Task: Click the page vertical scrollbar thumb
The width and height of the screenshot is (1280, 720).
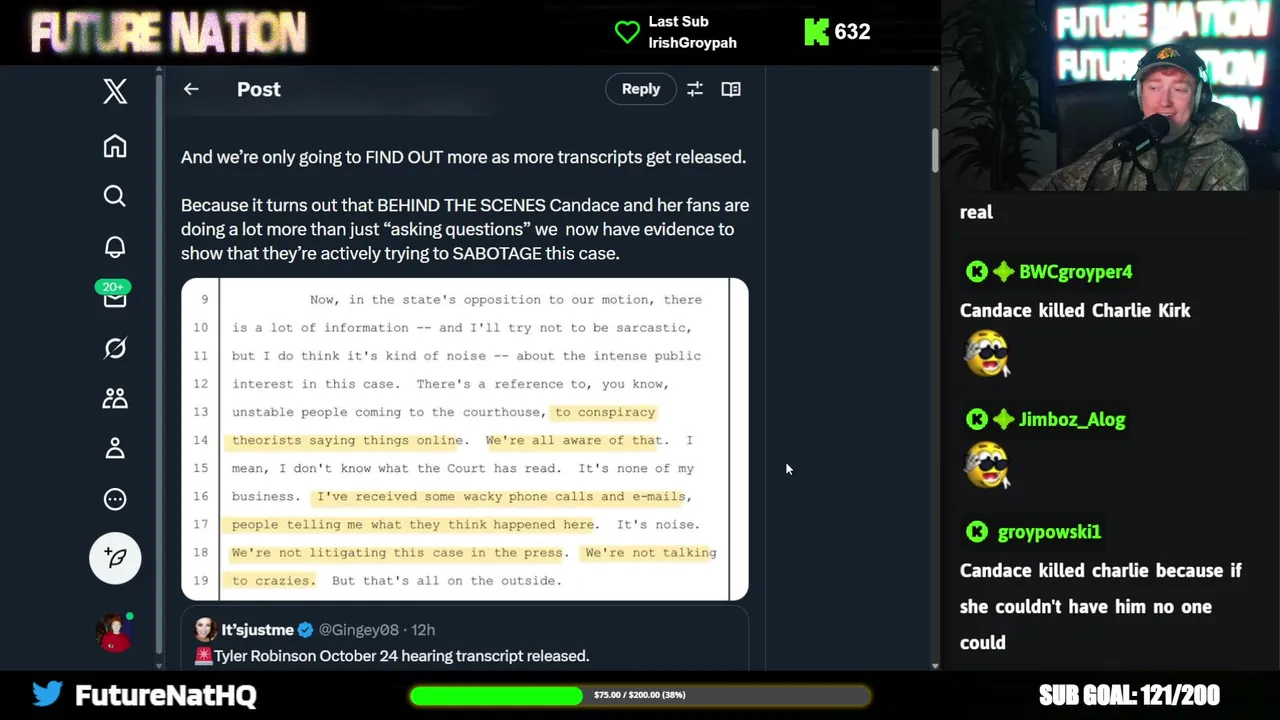Action: [x=935, y=150]
